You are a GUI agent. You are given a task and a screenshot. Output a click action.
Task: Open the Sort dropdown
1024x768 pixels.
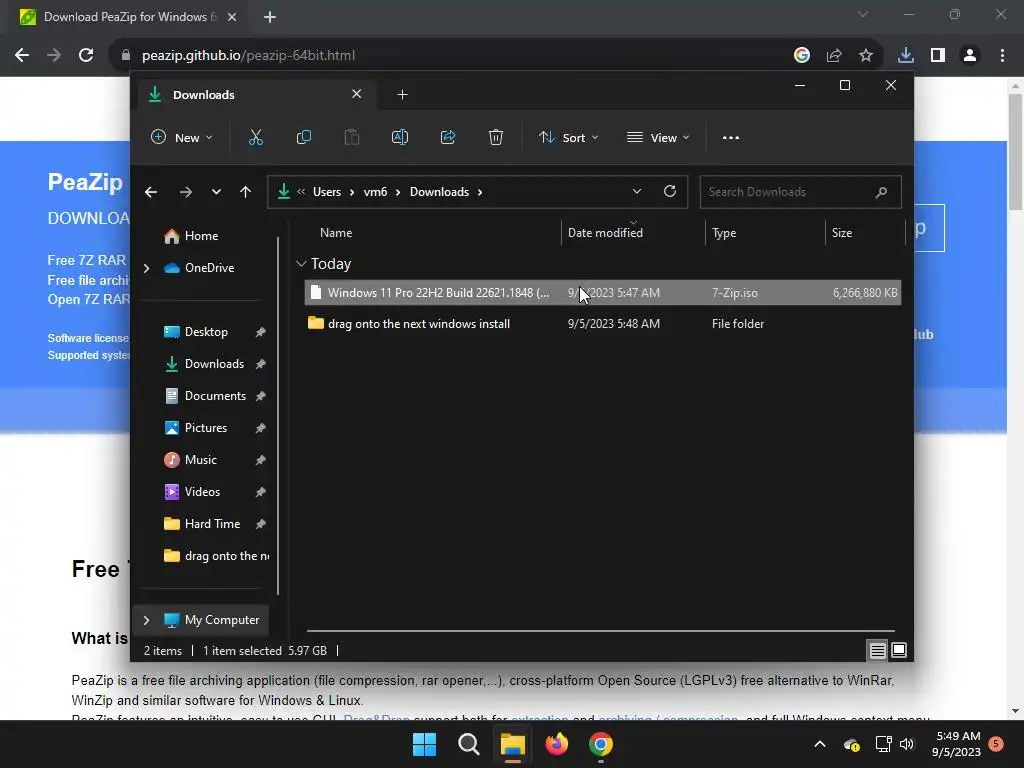coord(568,137)
